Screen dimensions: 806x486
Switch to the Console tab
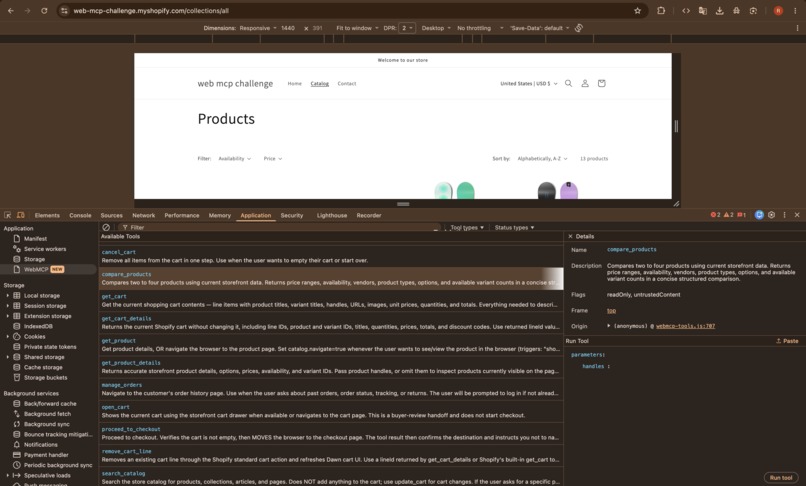coord(80,215)
